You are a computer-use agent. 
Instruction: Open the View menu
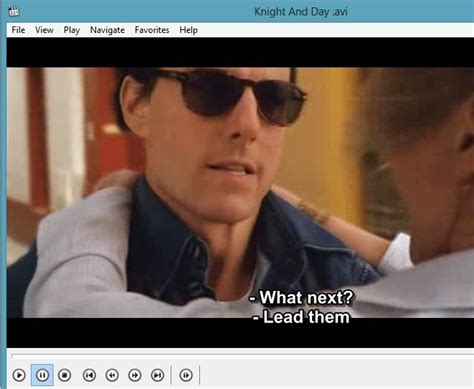44,30
